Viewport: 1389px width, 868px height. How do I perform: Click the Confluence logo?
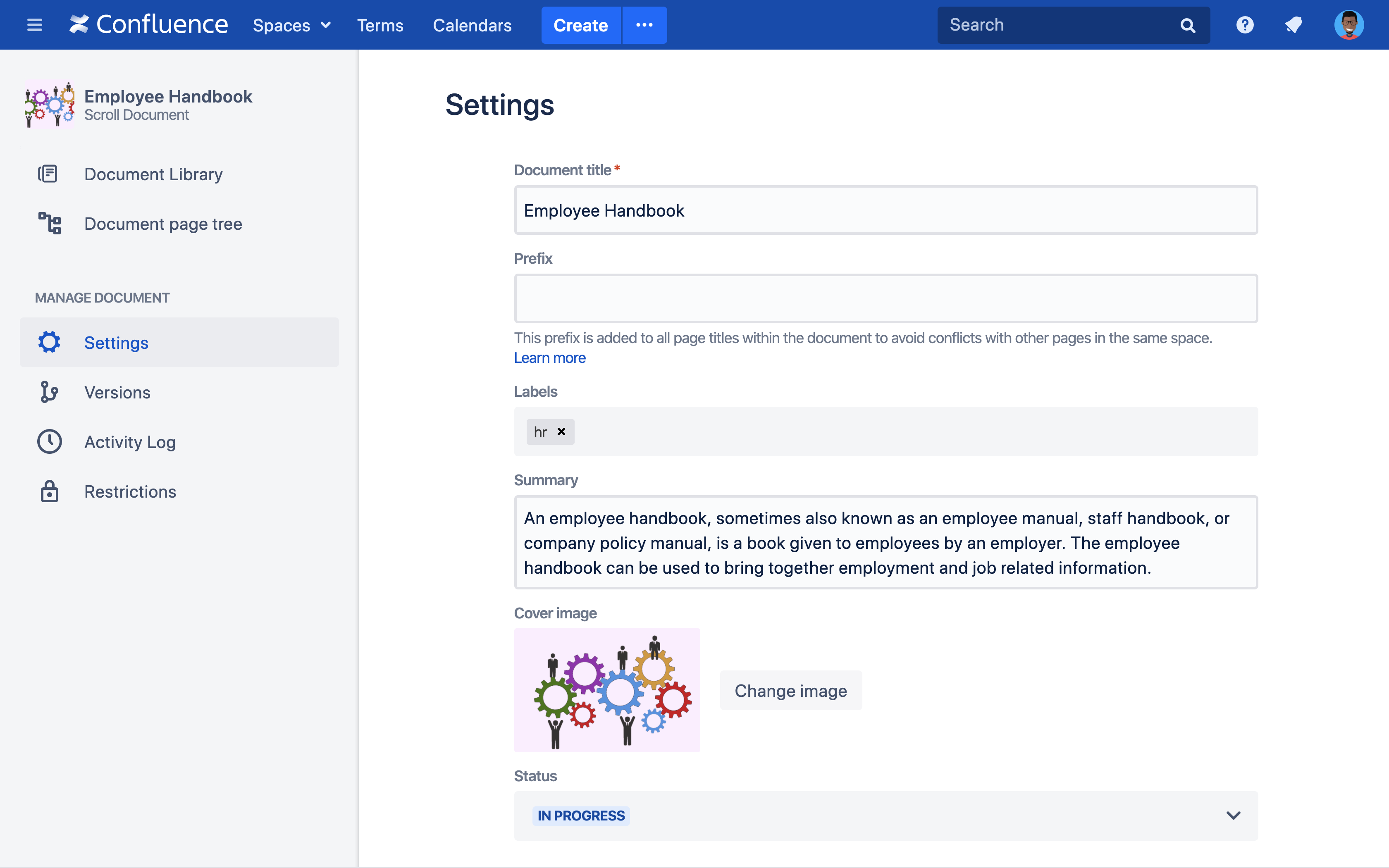pos(149,25)
